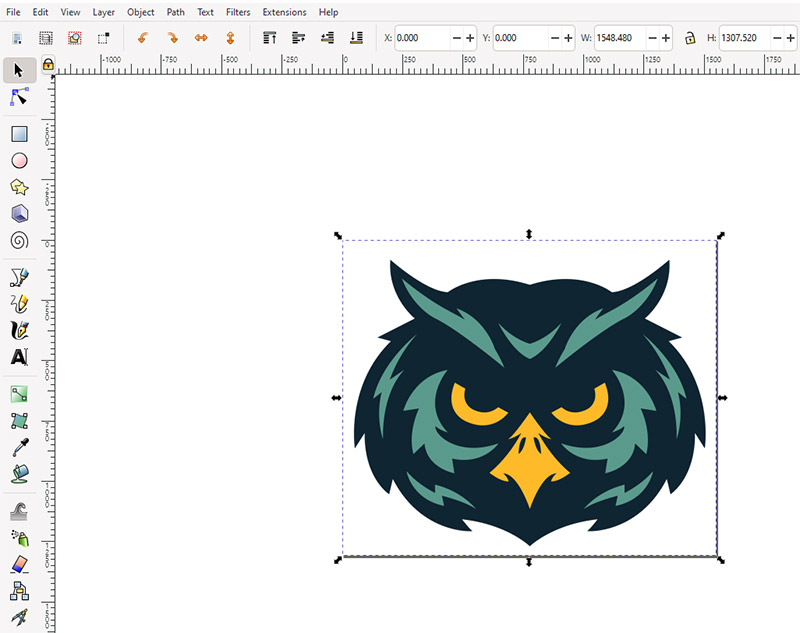Select the Spiral tool
This screenshot has width=800, height=633.
(19, 240)
